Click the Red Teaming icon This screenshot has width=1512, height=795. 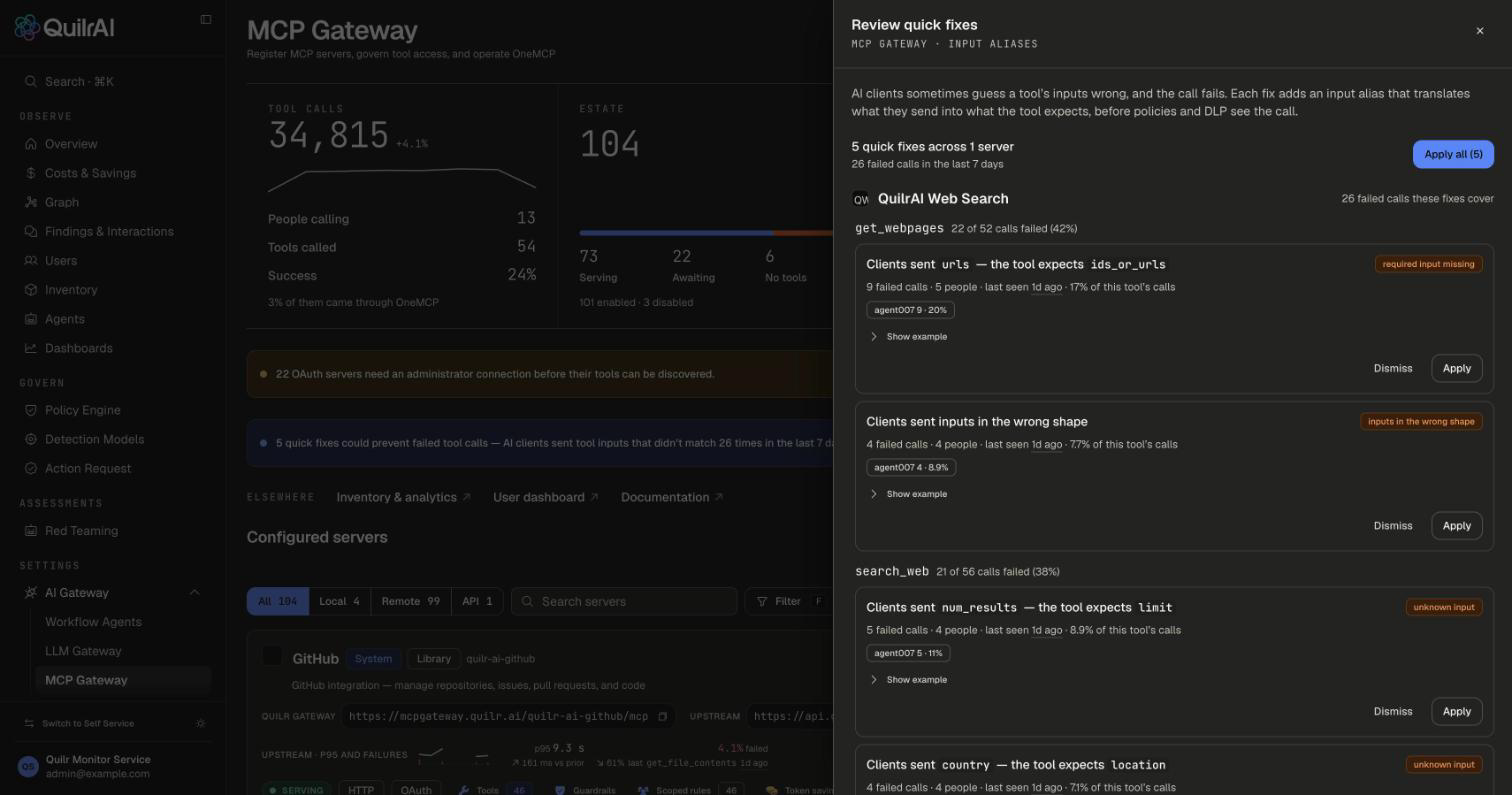tap(31, 531)
